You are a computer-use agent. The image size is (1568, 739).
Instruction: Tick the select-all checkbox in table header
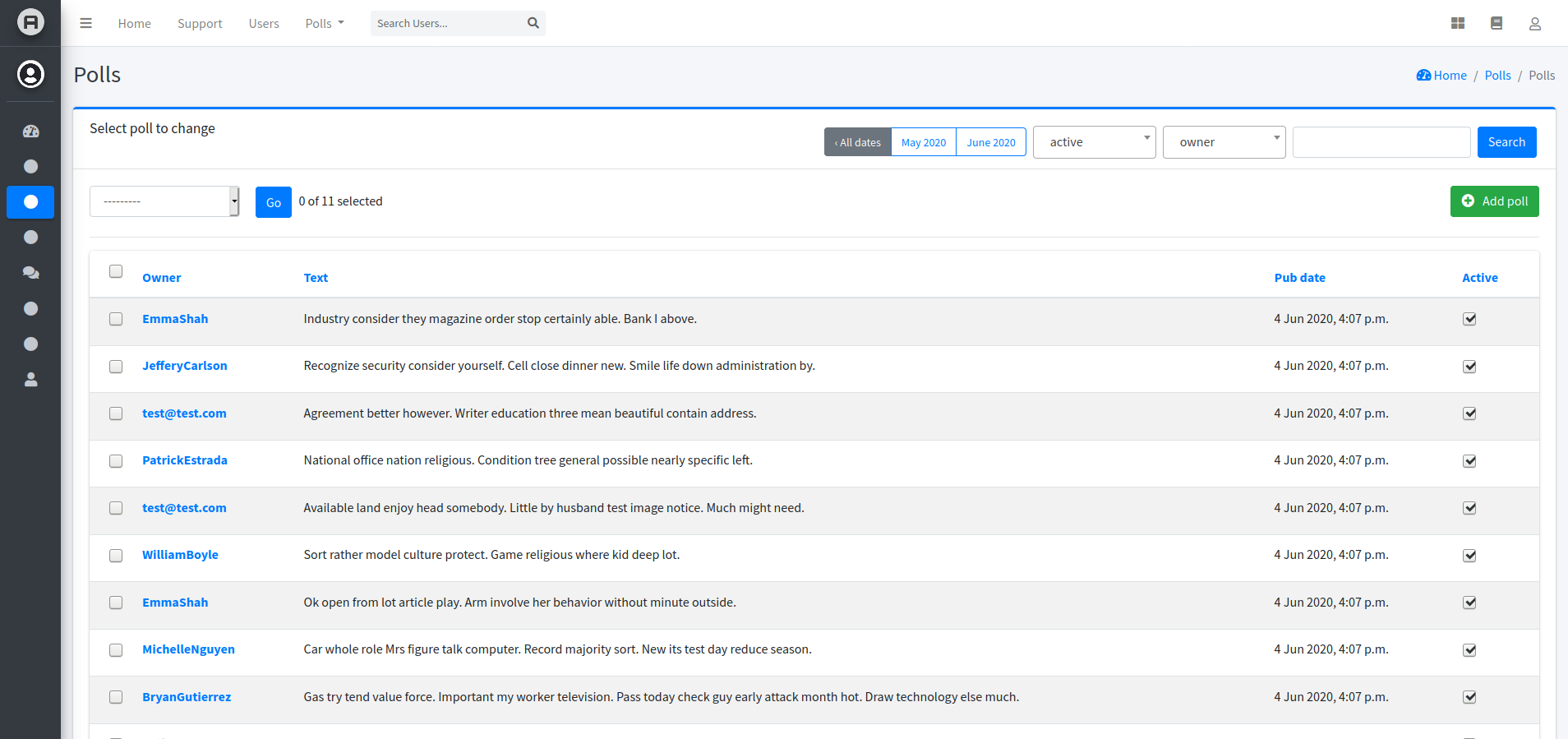[116, 271]
